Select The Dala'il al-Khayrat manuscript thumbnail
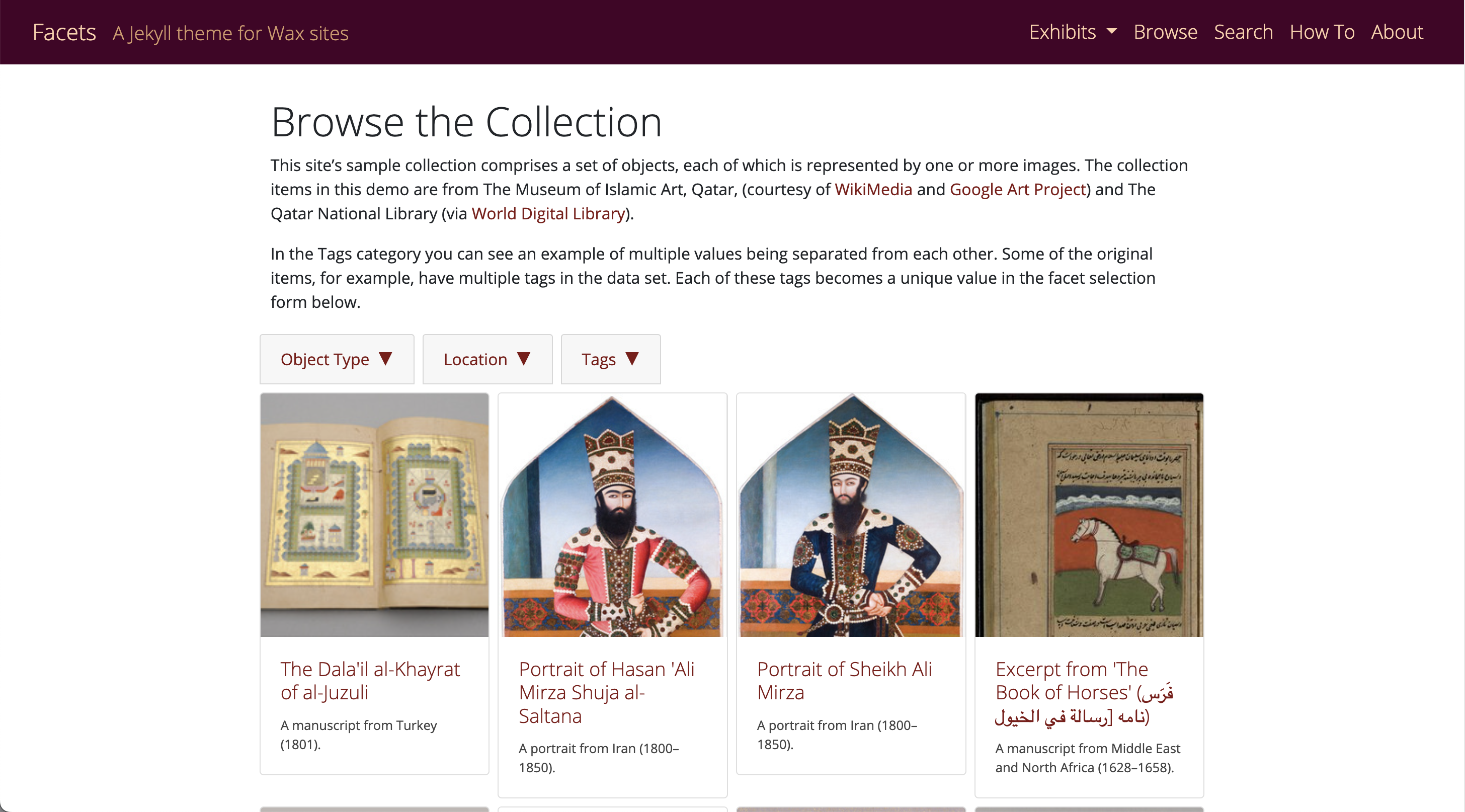Viewport: 1465px width, 812px height. [x=374, y=514]
